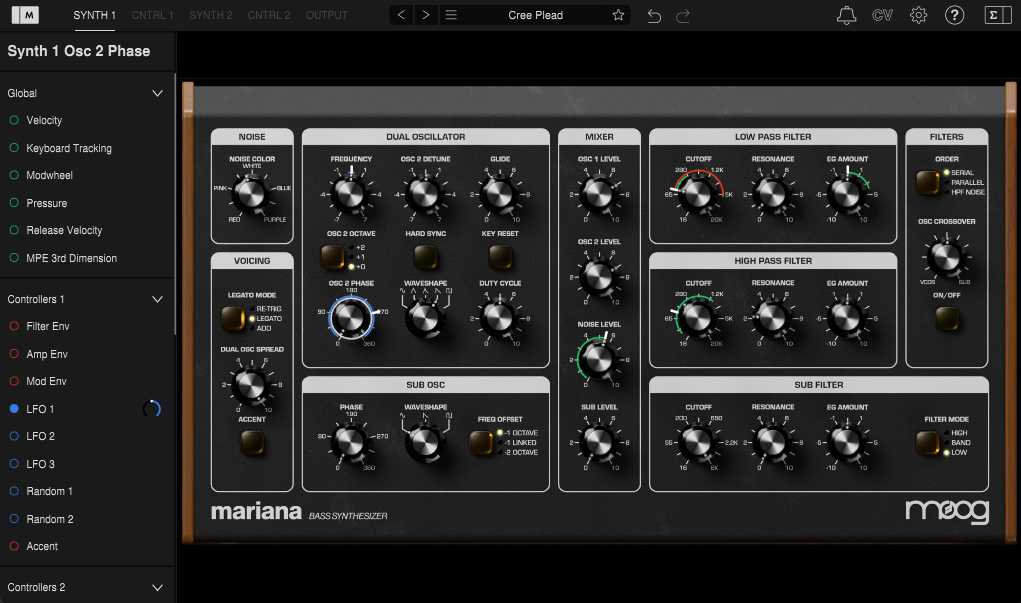This screenshot has width=1021, height=603.
Task: Click the Accent source circle
Action: point(14,546)
